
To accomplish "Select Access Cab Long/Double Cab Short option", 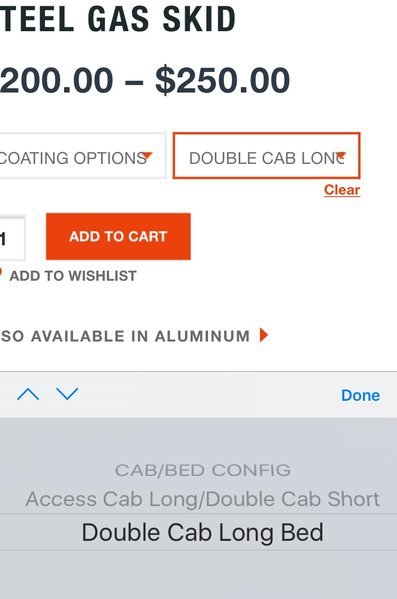I will pos(203,499).
